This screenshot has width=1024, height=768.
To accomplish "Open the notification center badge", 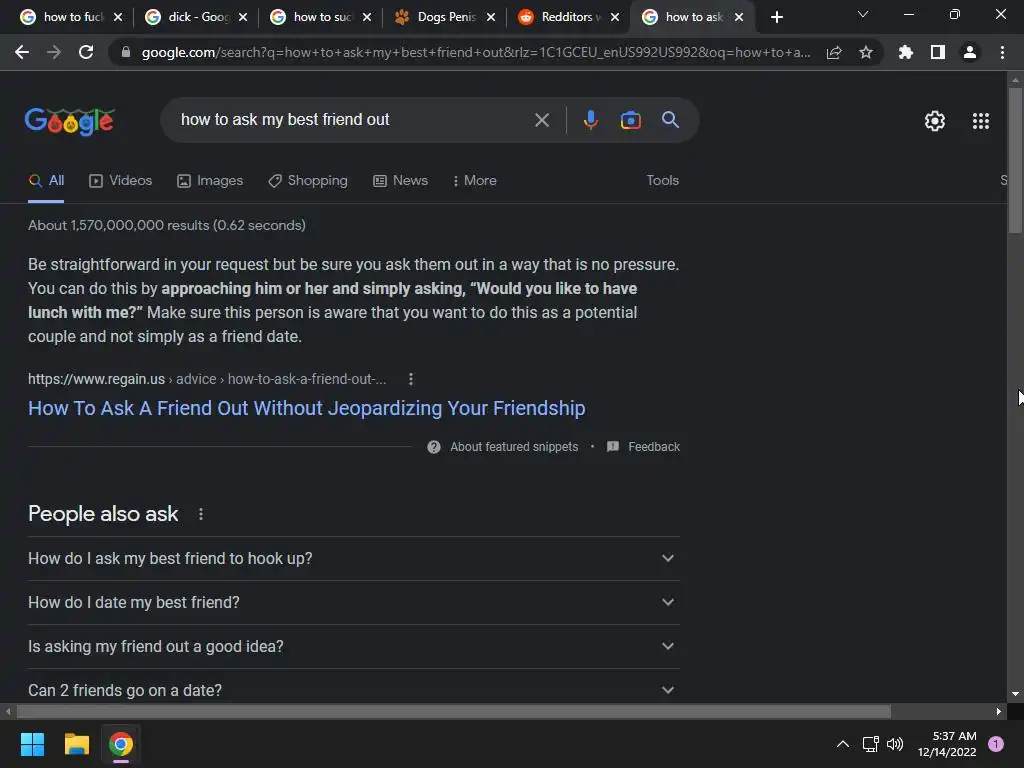I will point(995,744).
